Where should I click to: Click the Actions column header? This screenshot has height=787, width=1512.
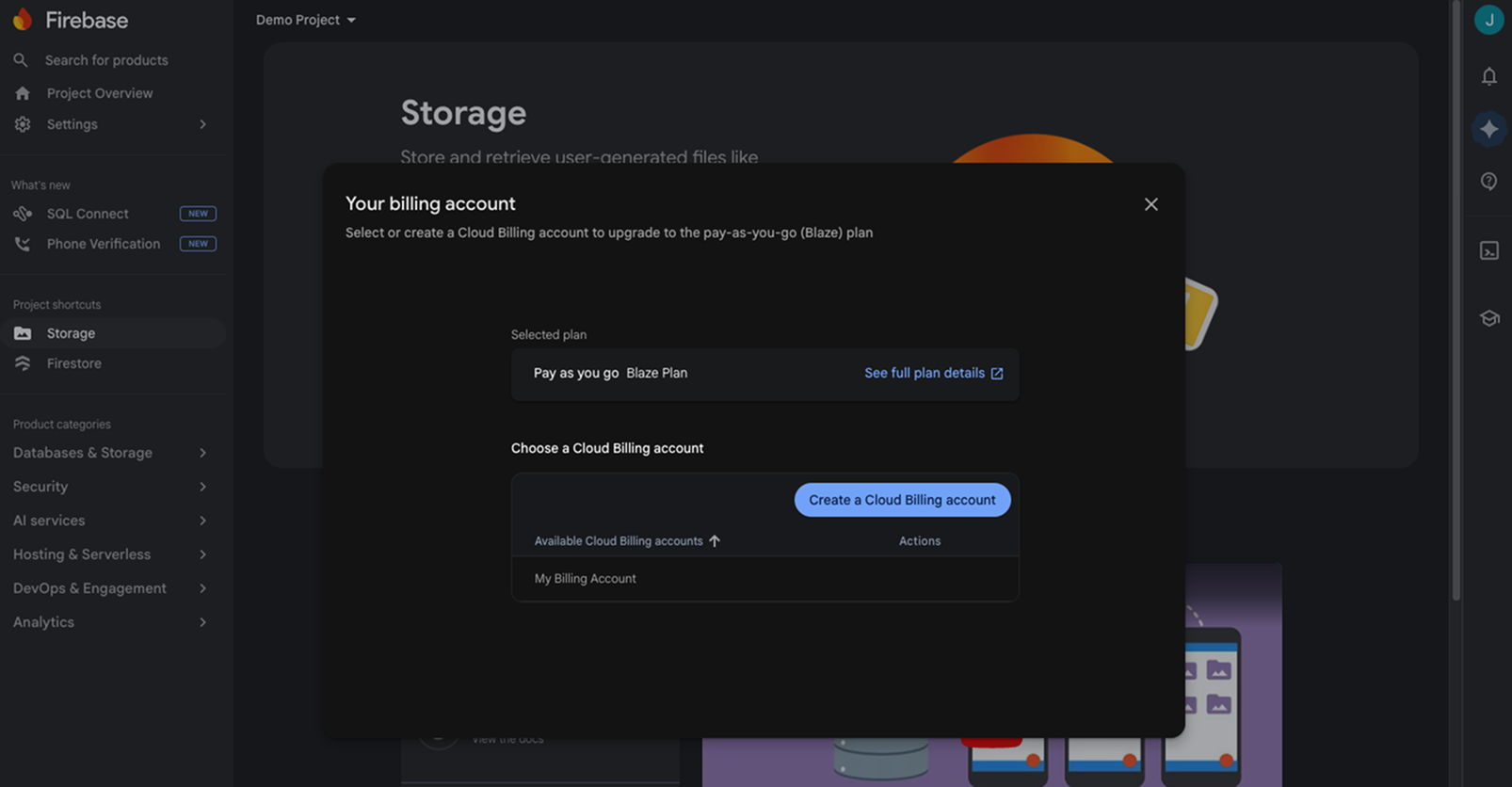(x=920, y=541)
